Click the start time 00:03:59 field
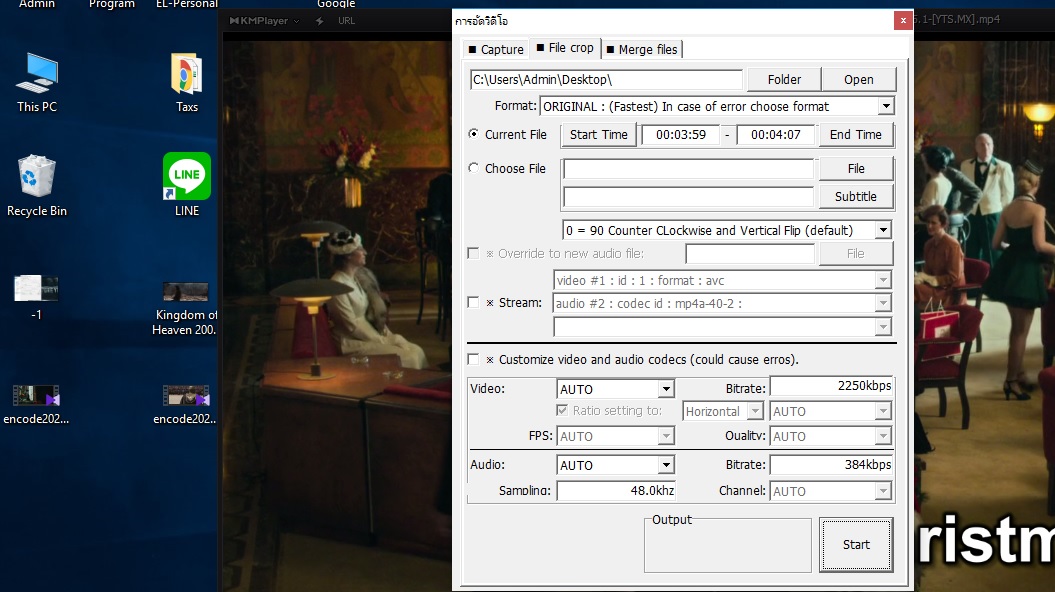 point(681,135)
